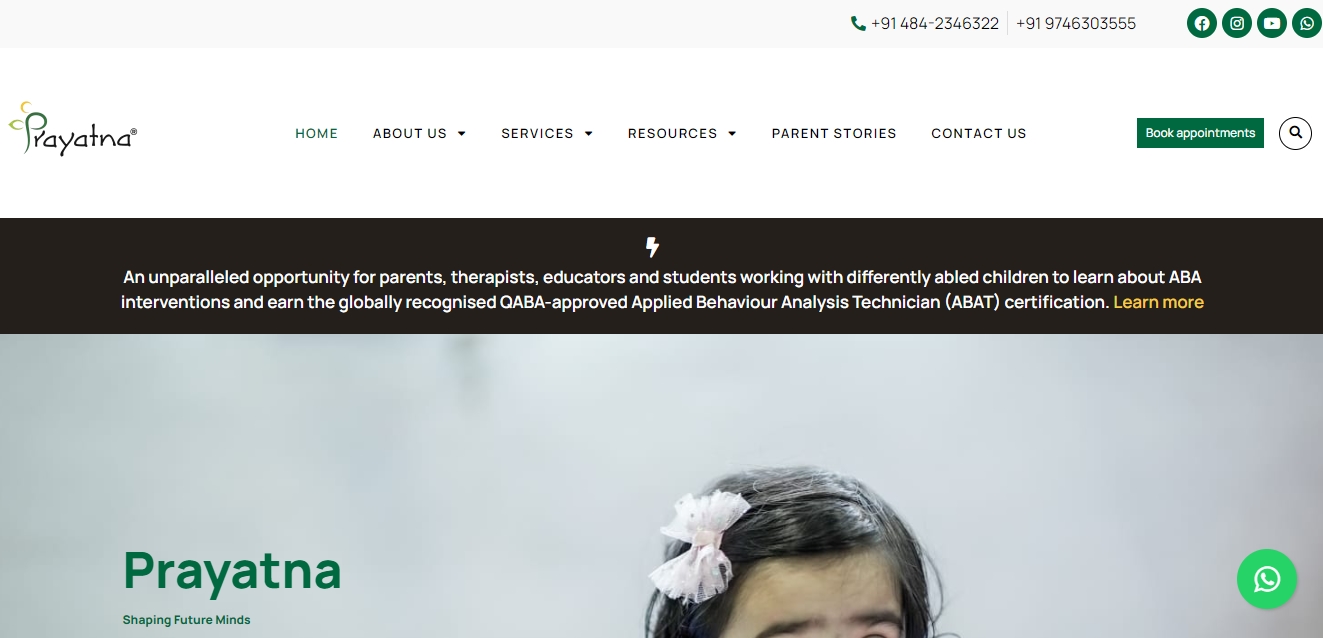1323x638 pixels.
Task: Click the Book appointments button
Action: point(1200,133)
